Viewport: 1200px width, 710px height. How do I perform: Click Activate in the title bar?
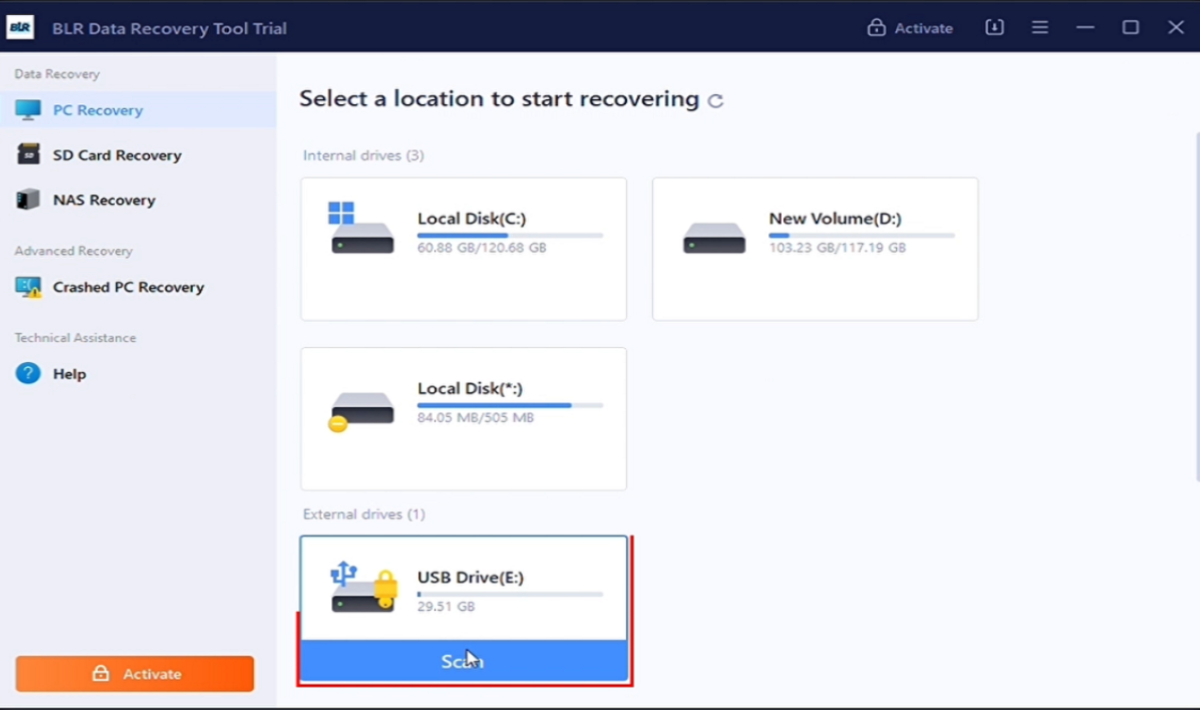tap(910, 28)
